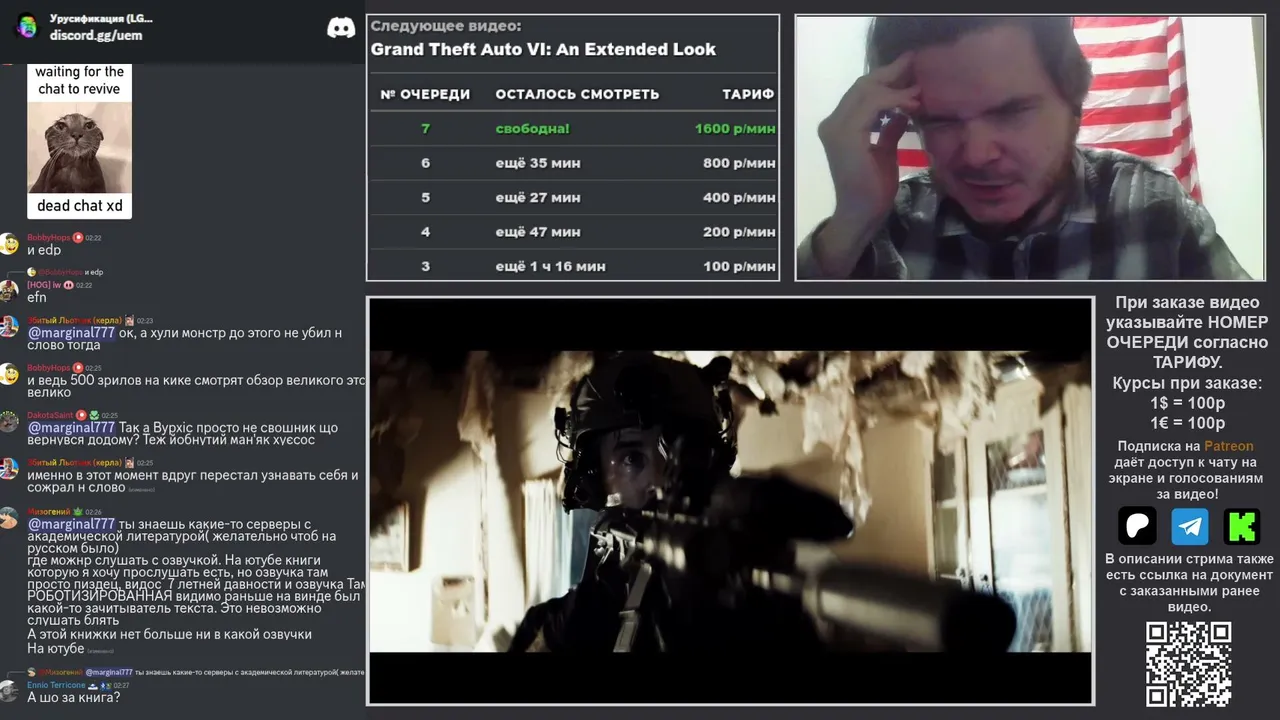This screenshot has height=720, width=1280.
Task: Click the "ТАРИФ" column header
Action: [x=748, y=94]
